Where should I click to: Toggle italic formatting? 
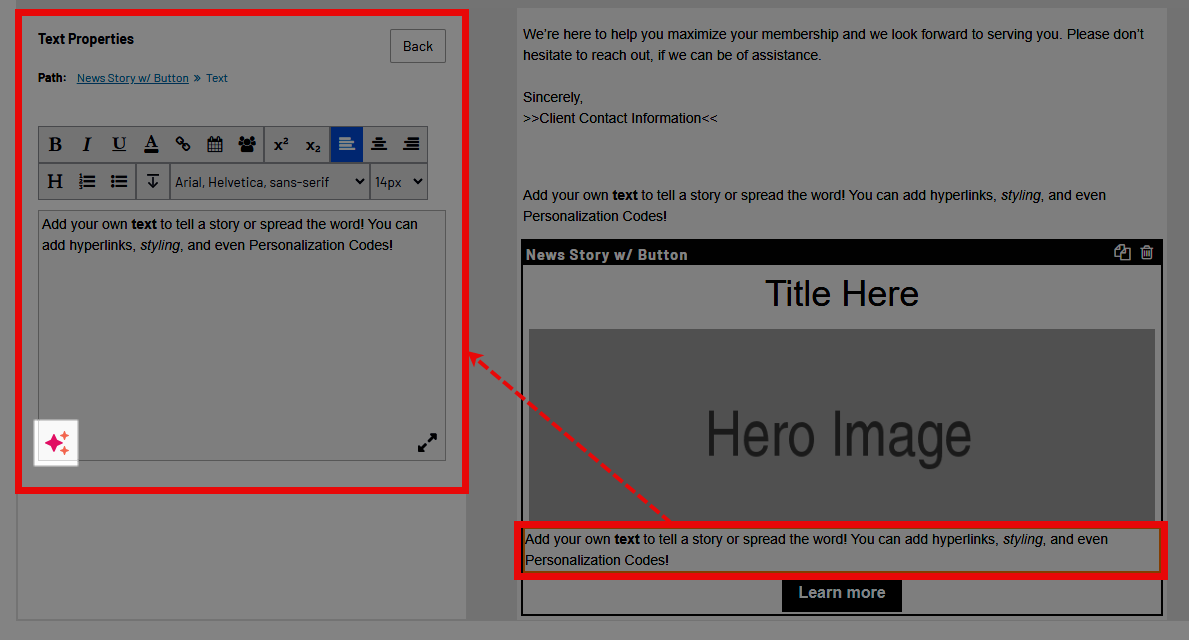tap(87, 145)
